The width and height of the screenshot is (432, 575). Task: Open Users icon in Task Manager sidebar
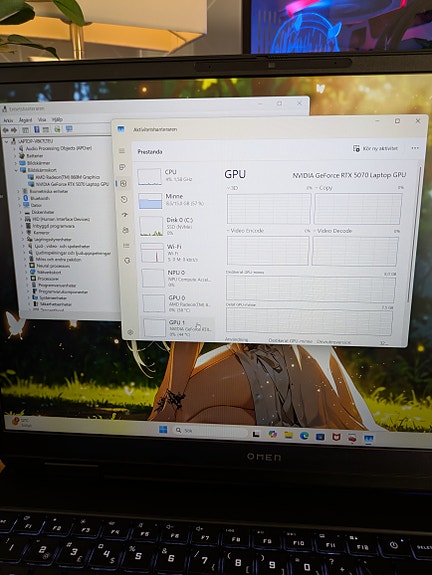pyautogui.click(x=125, y=230)
